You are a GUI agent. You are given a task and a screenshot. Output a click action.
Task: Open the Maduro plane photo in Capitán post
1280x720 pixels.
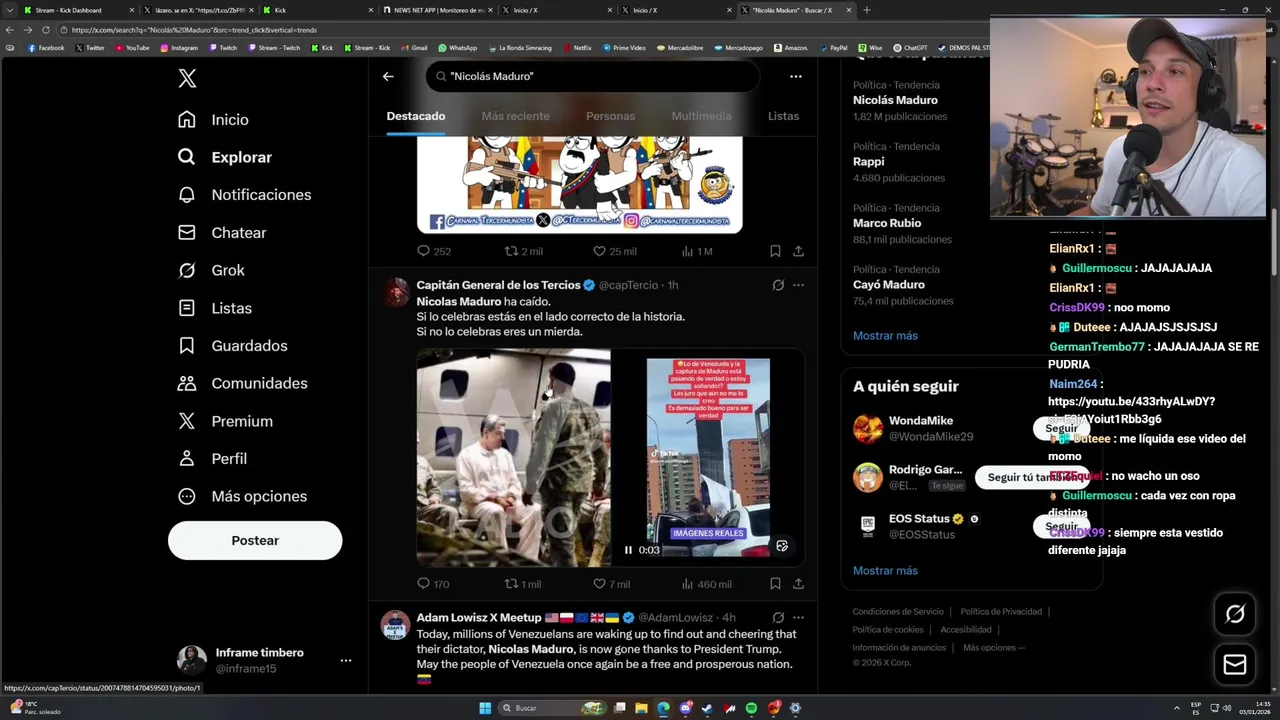tap(513, 458)
